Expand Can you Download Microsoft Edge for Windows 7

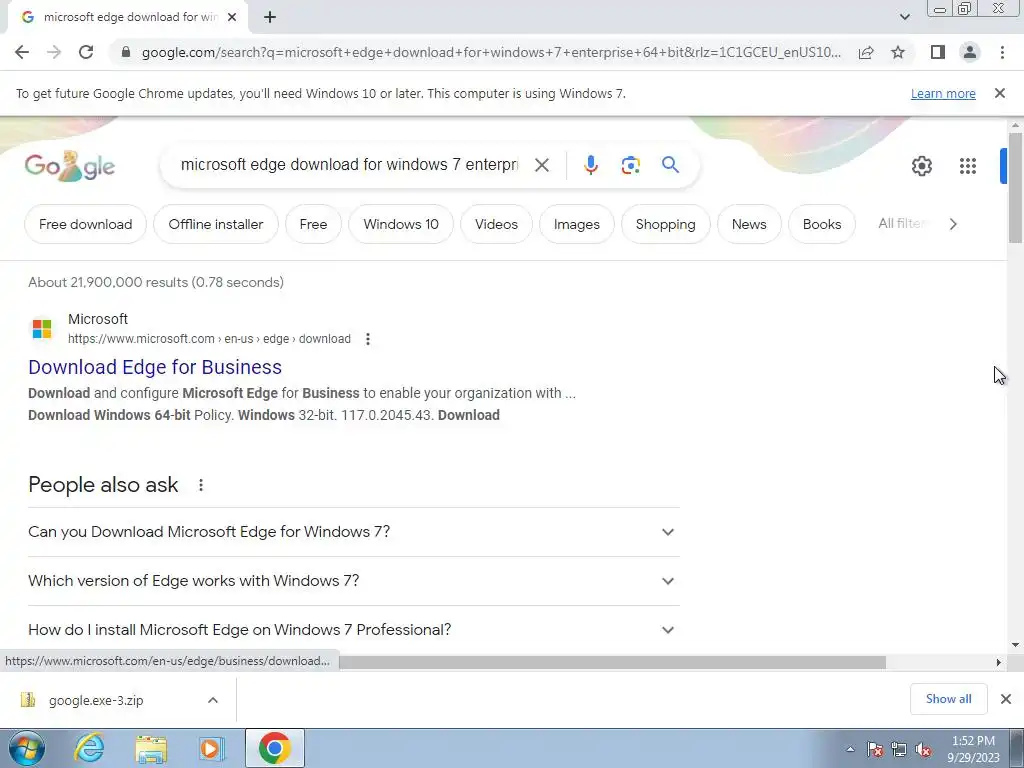(x=353, y=532)
